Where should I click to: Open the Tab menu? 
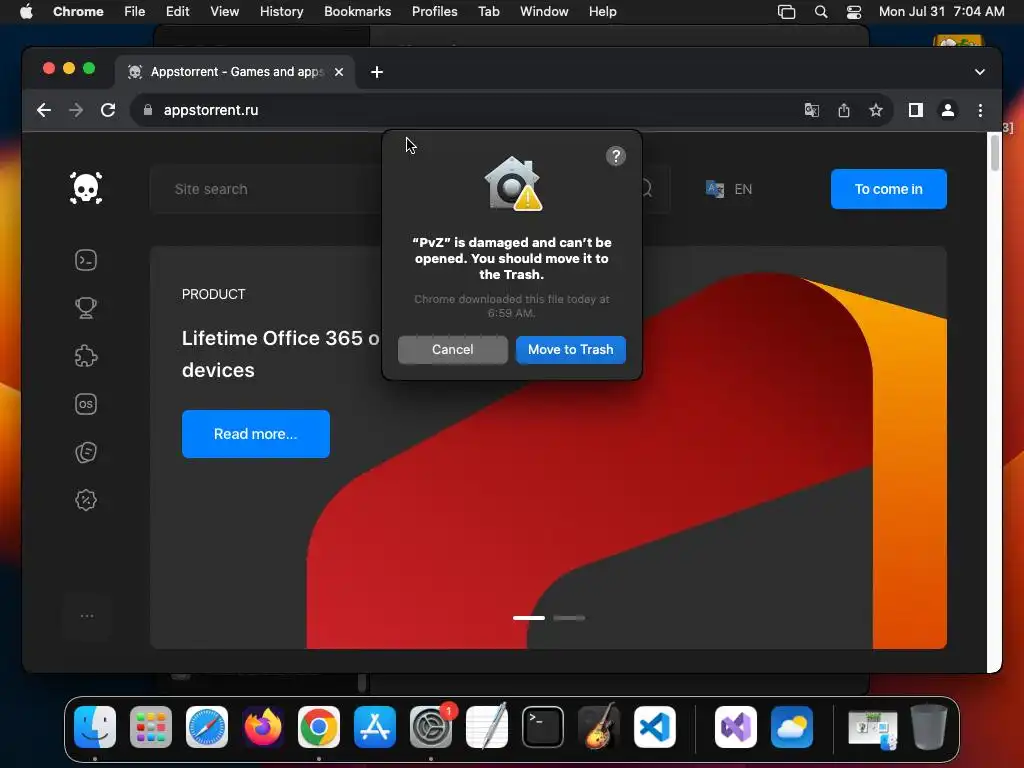[x=488, y=11]
